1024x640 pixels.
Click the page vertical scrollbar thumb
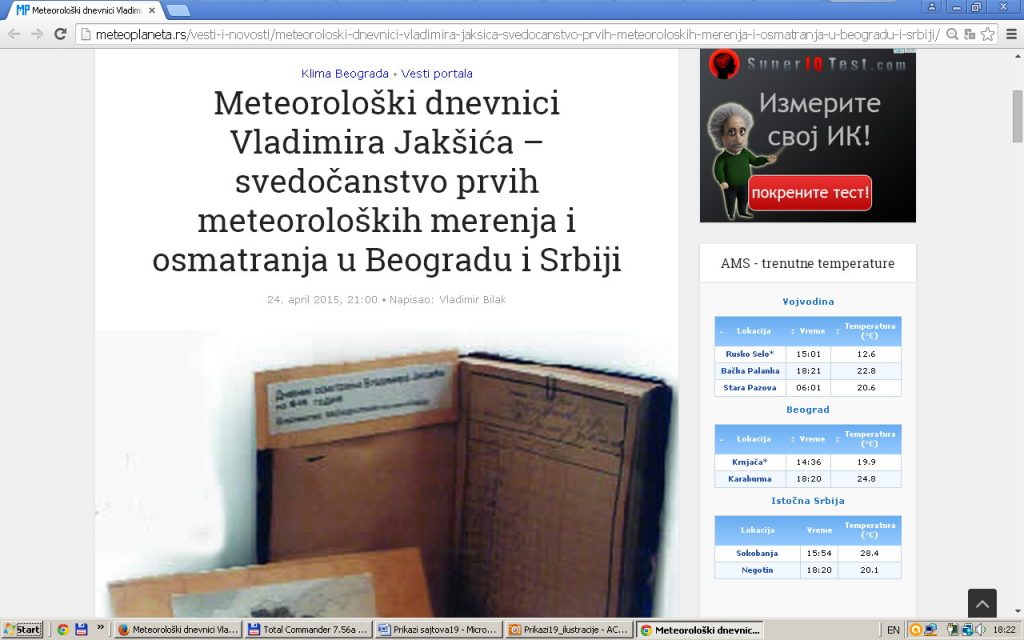1017,115
